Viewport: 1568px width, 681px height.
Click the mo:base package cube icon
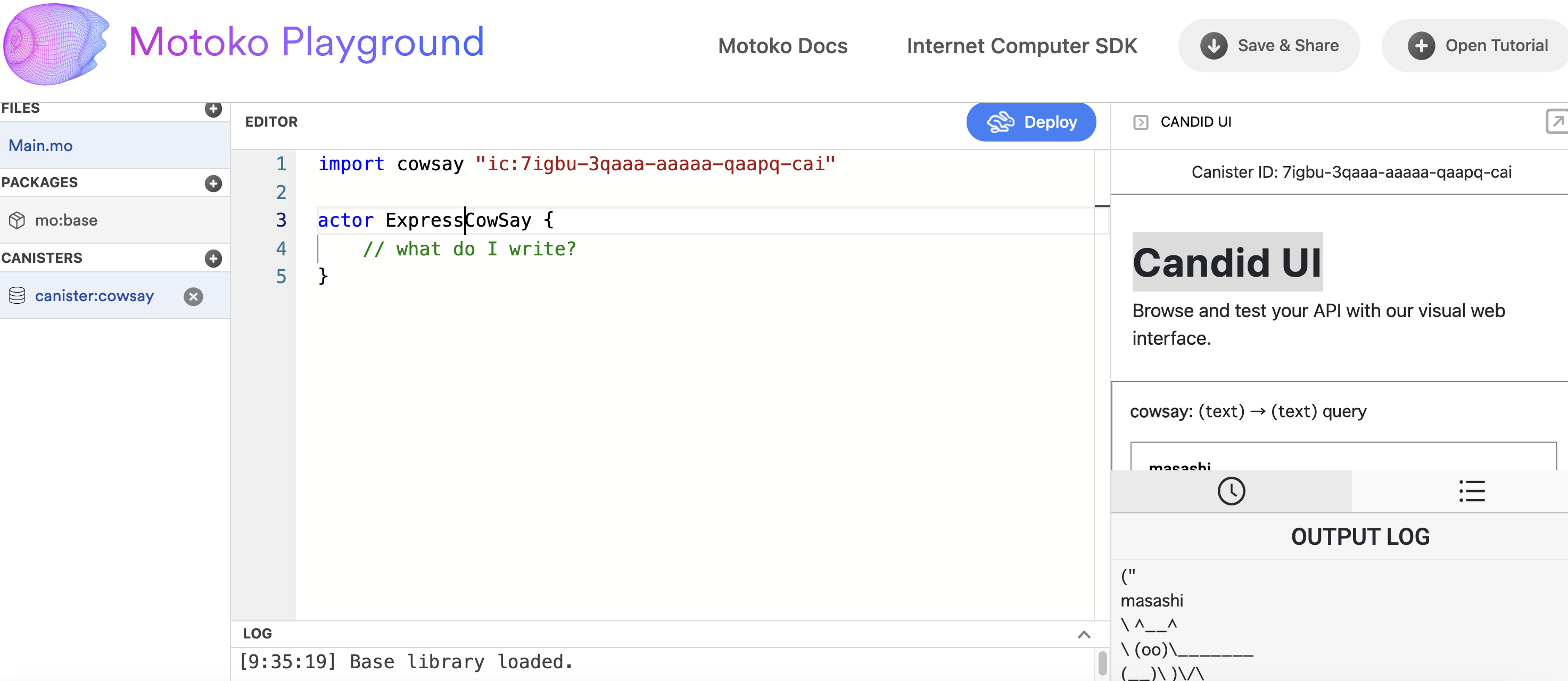[x=17, y=220]
